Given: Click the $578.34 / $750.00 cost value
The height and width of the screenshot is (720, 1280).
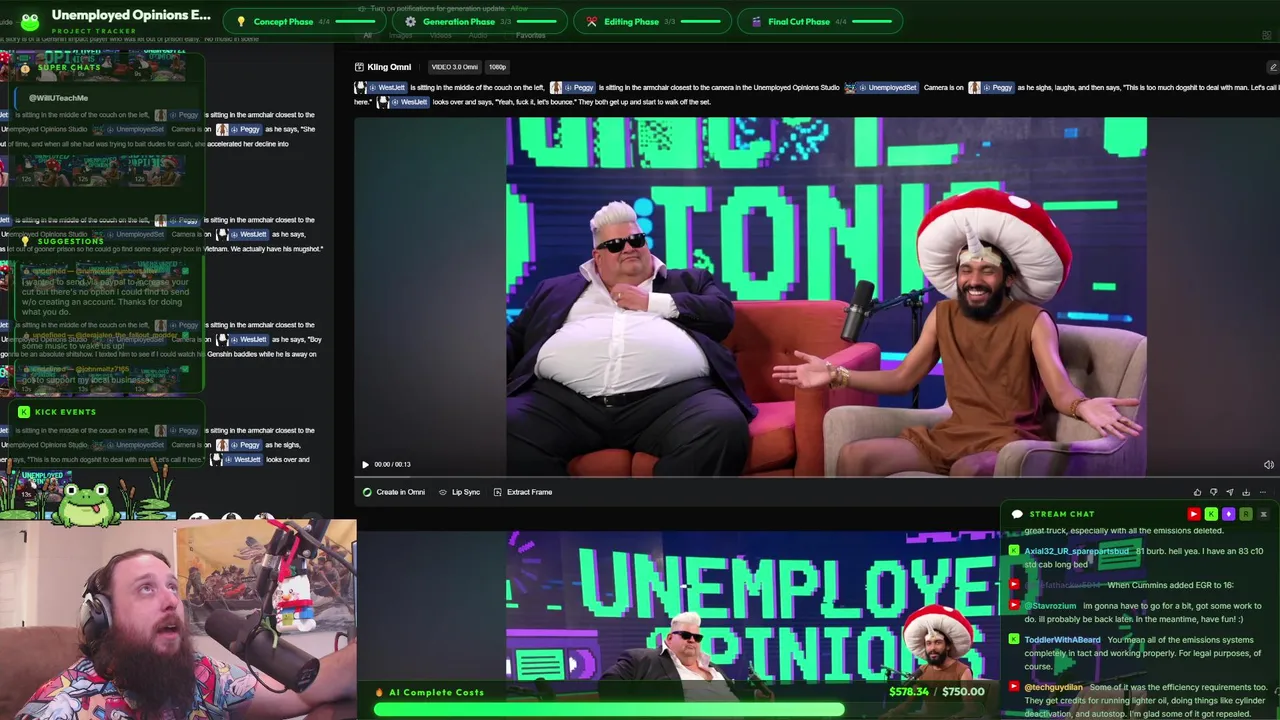Looking at the screenshot, I should (936, 691).
